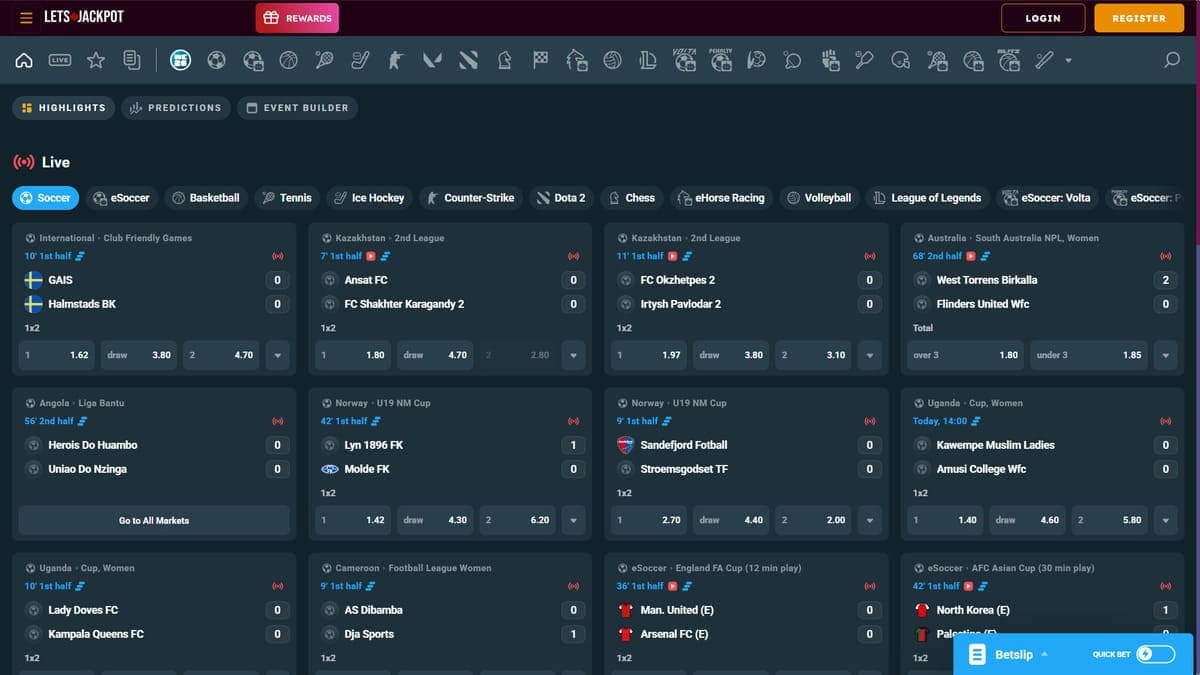Expand more markets for GAIS vs Halmstads
Viewport: 1200px width, 675px height.
[x=277, y=355]
